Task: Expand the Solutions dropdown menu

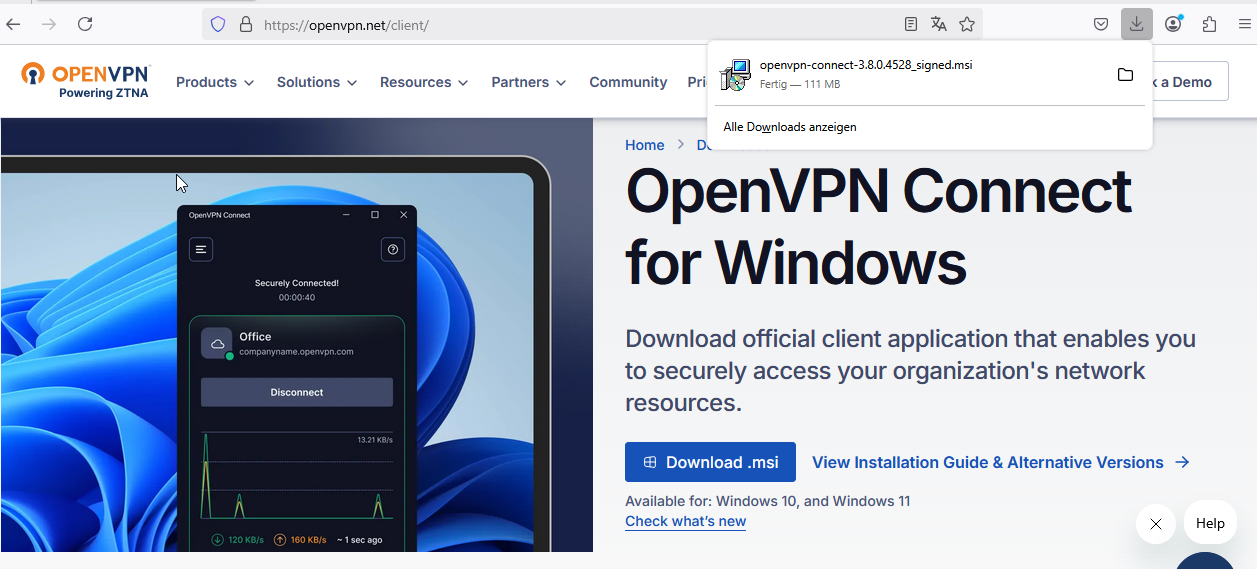Action: [316, 82]
